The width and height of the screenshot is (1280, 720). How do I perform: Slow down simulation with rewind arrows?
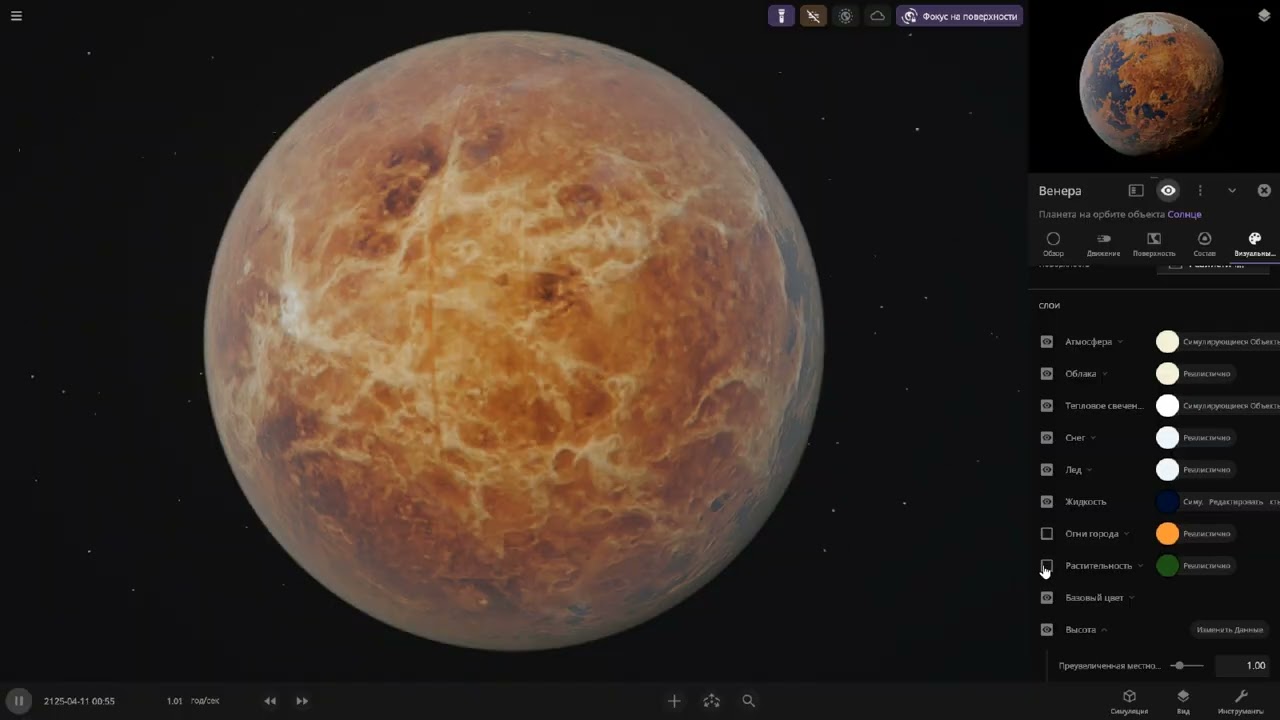coord(270,701)
